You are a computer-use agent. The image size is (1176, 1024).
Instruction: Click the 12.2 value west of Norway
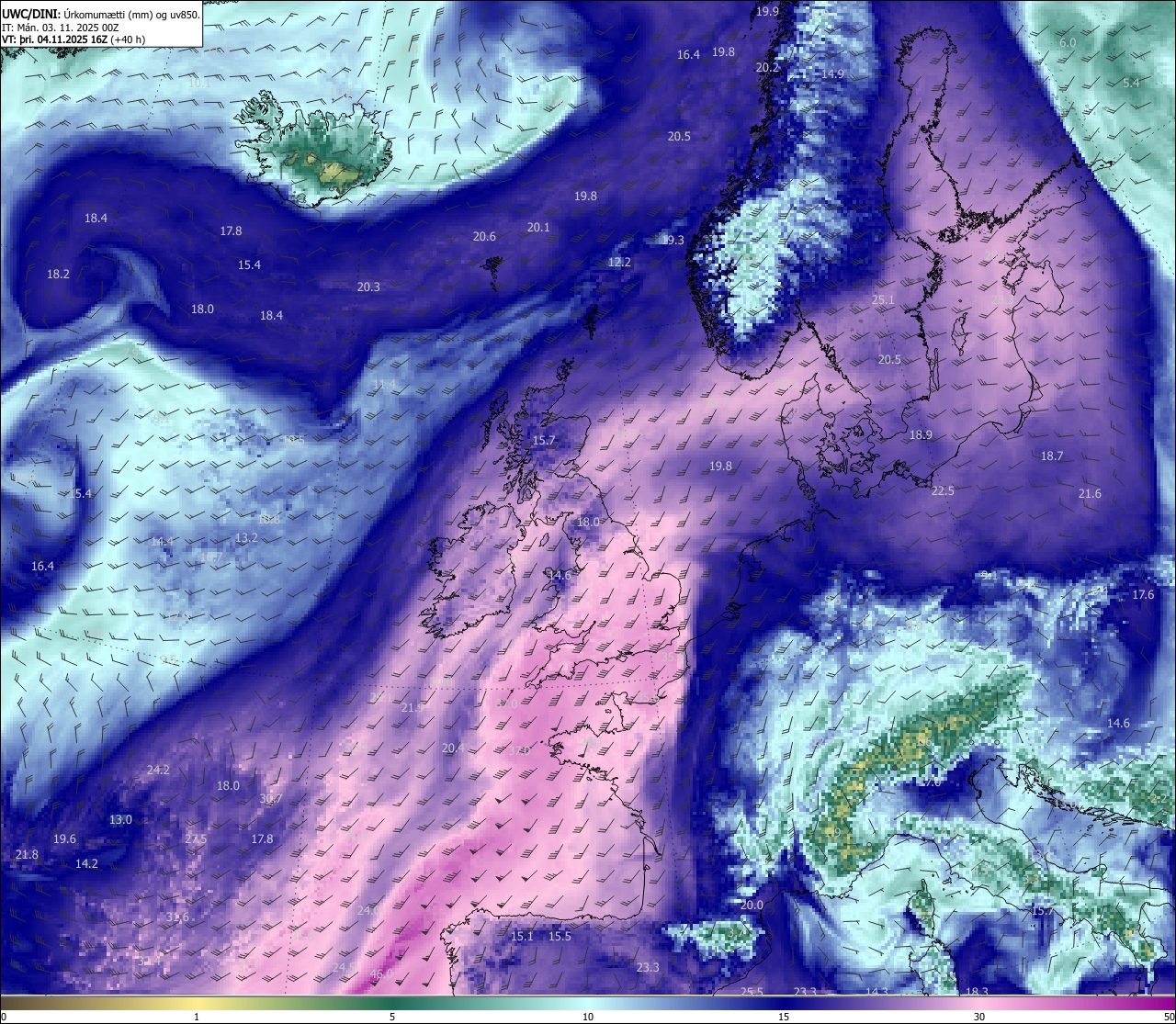click(x=619, y=262)
